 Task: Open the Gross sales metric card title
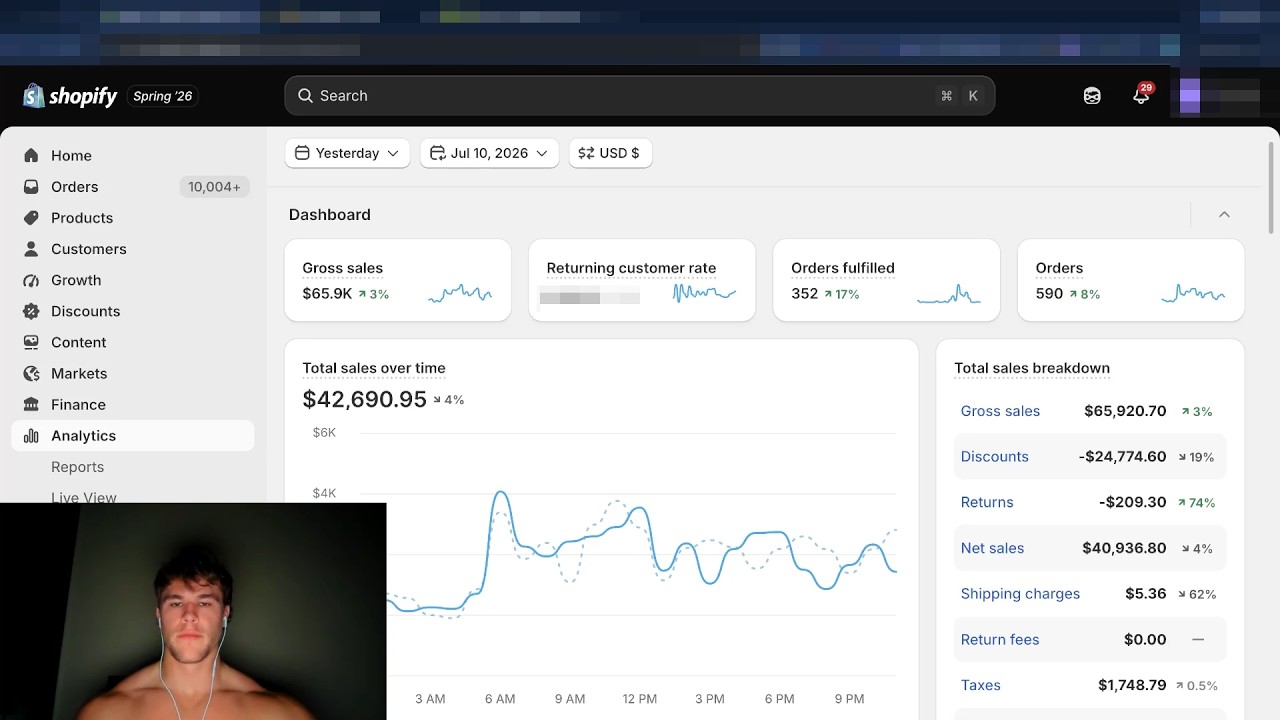tap(343, 268)
